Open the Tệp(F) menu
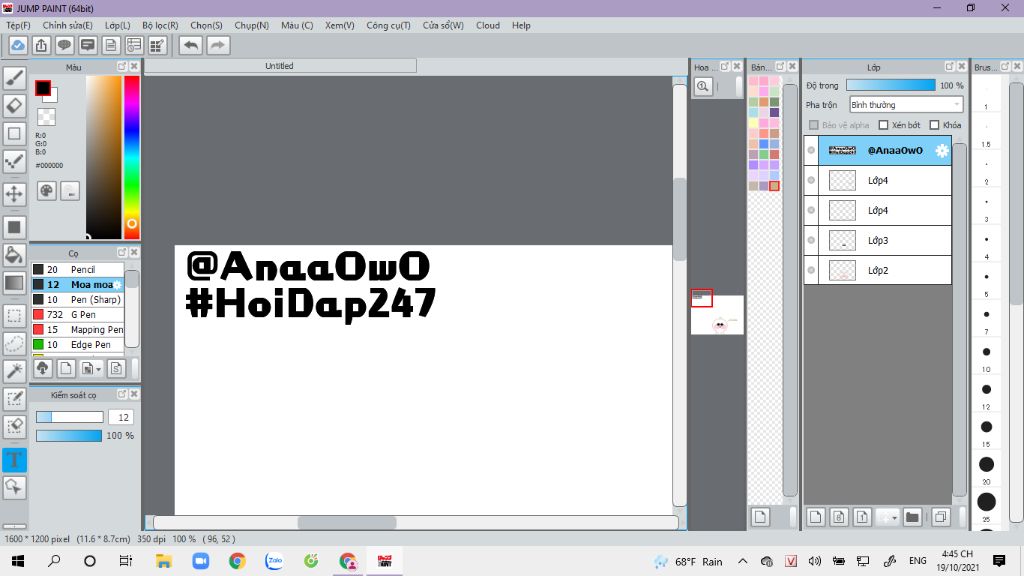 pyautogui.click(x=18, y=25)
